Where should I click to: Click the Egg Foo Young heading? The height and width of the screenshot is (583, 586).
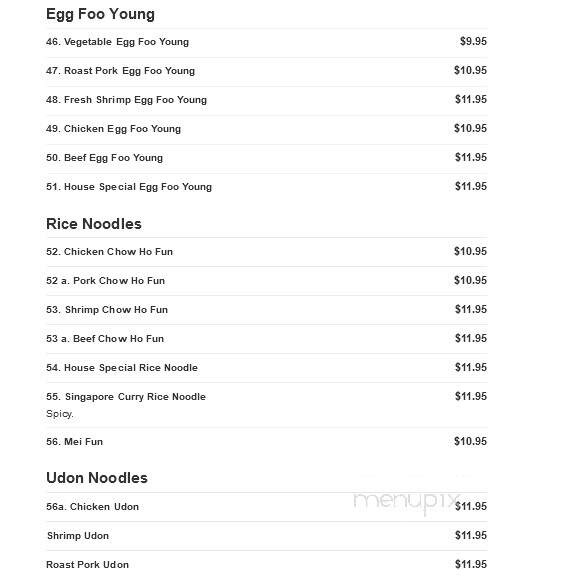100,14
